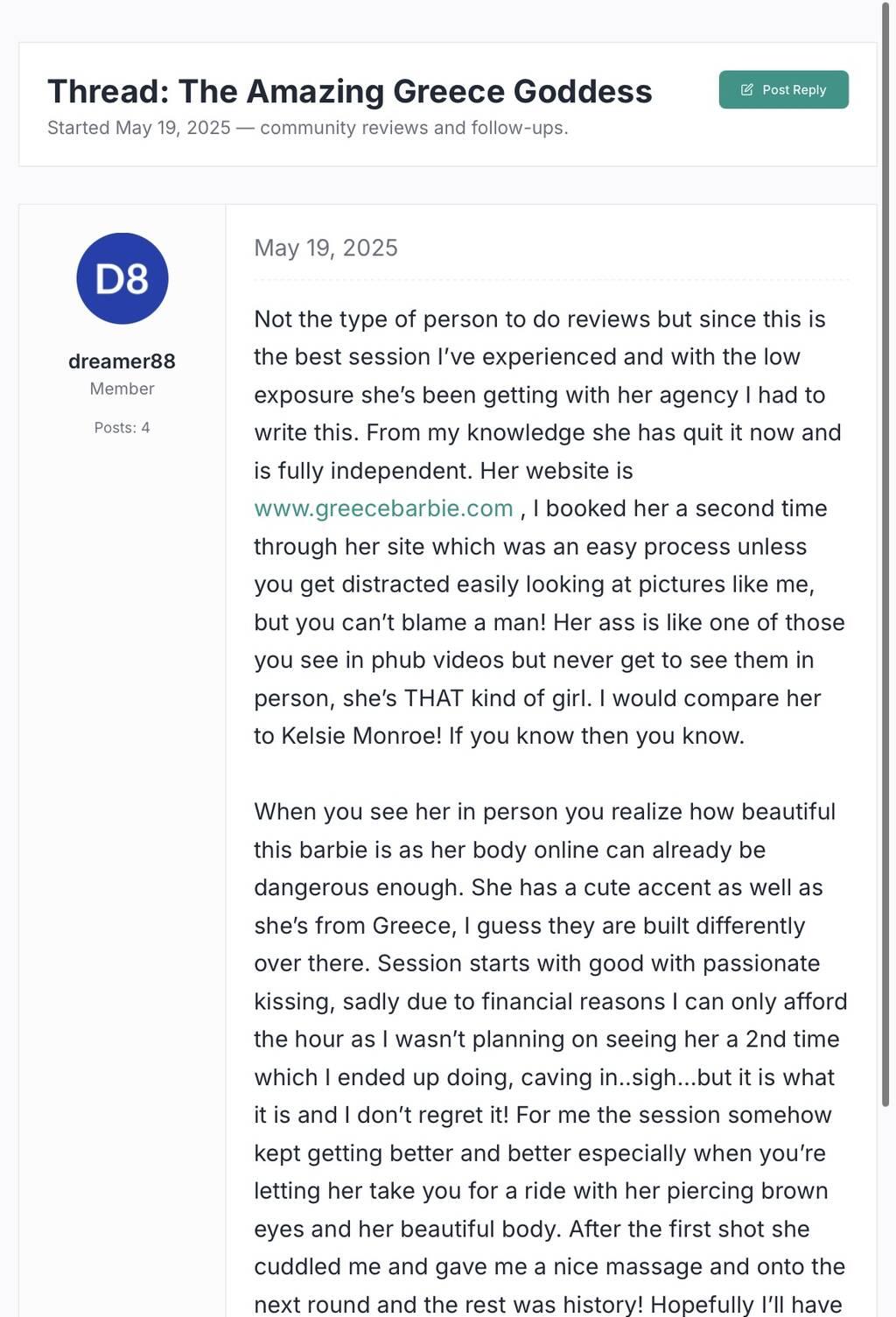Viewport: 896px width, 1317px height.
Task: Click the word 'Goddess' in thread title
Action: coord(582,92)
